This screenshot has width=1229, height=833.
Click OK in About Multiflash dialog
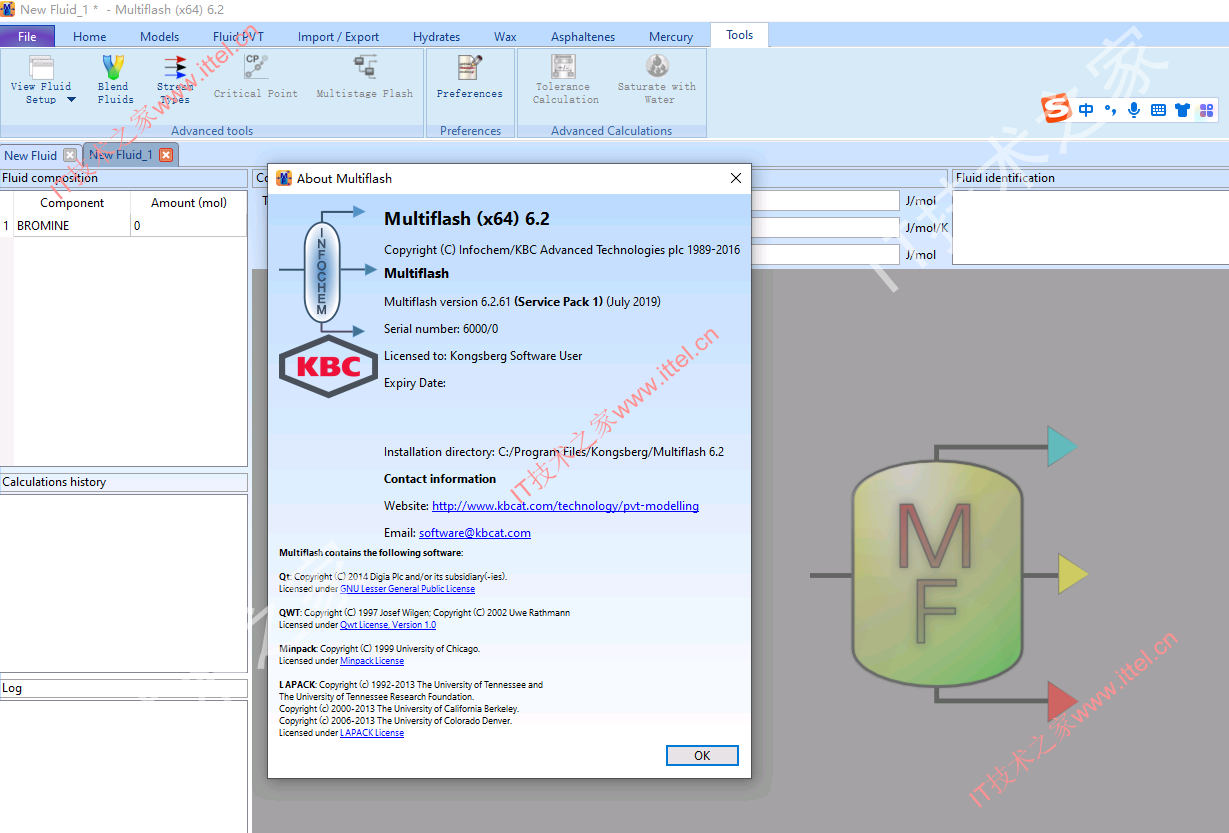(x=702, y=756)
